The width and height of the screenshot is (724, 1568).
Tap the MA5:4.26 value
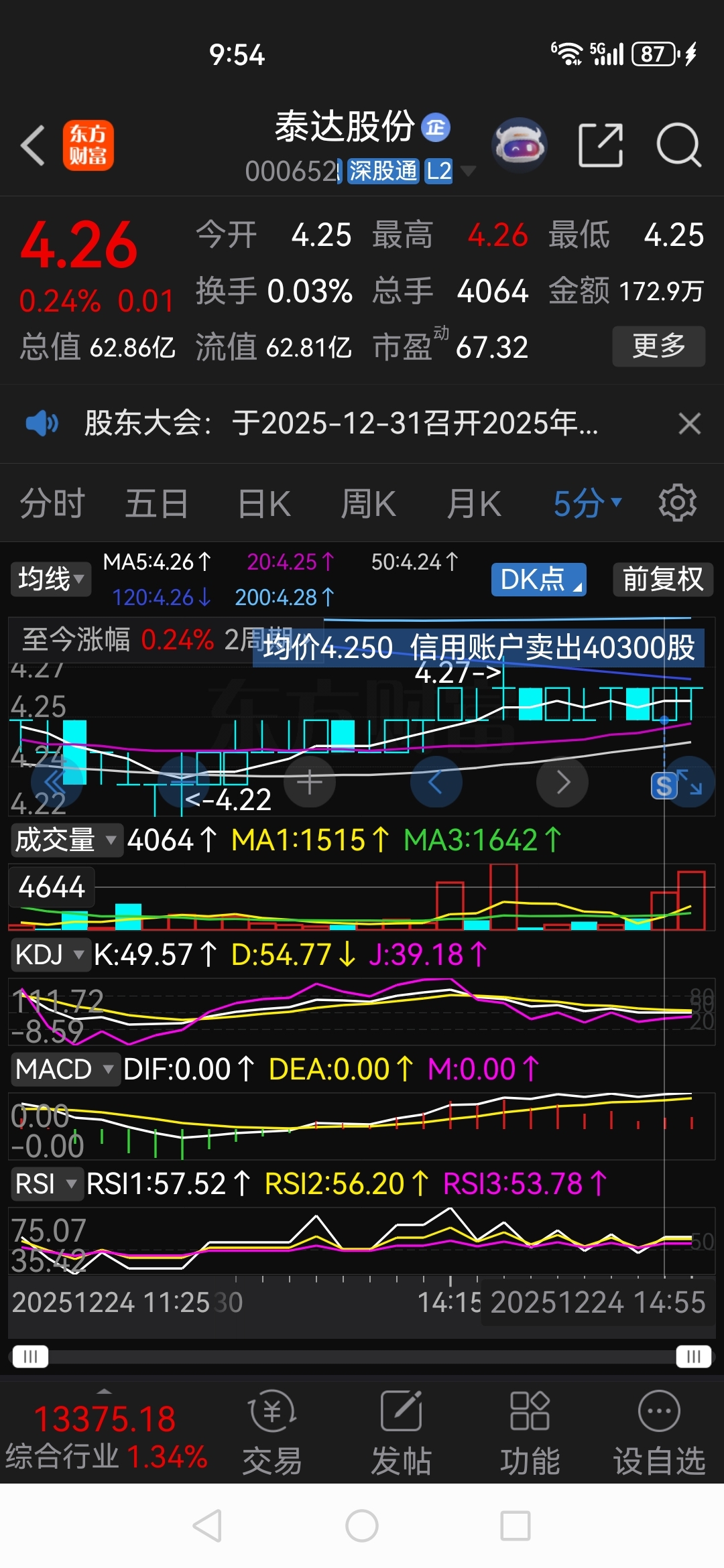pos(158,562)
